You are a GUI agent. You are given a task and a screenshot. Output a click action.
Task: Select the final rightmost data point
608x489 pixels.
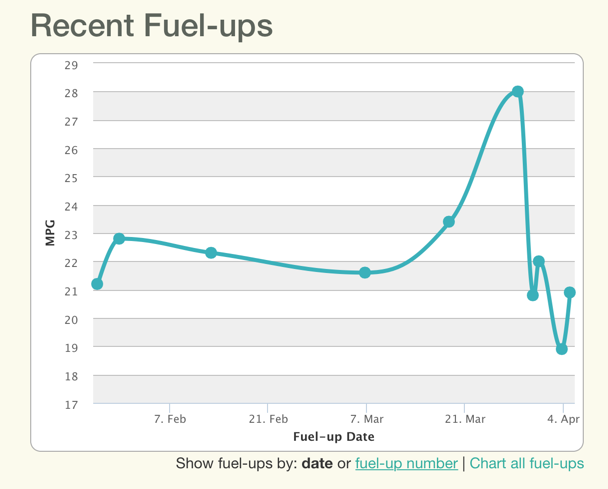pyautogui.click(x=570, y=292)
